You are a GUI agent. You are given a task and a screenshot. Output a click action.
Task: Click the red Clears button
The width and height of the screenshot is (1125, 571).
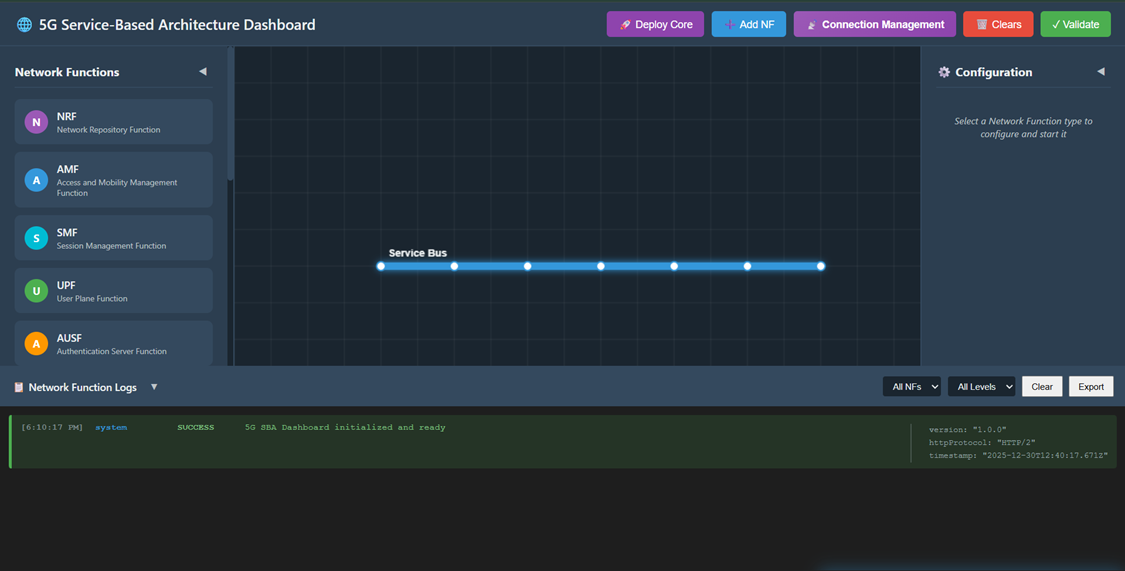pos(998,24)
